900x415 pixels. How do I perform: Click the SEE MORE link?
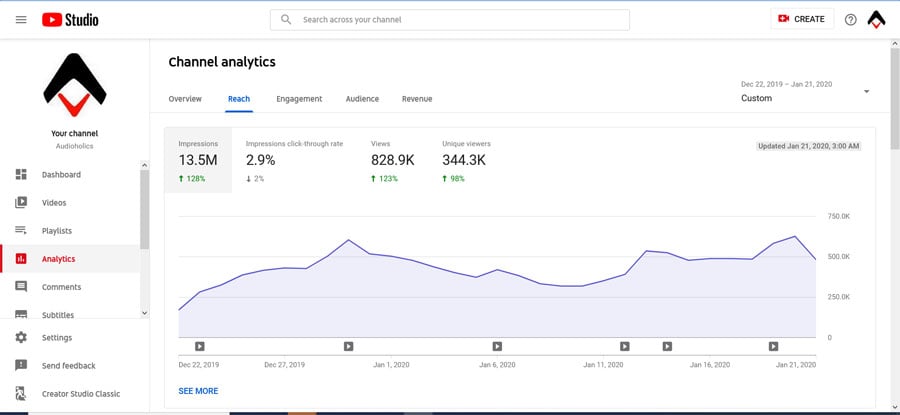tap(198, 391)
